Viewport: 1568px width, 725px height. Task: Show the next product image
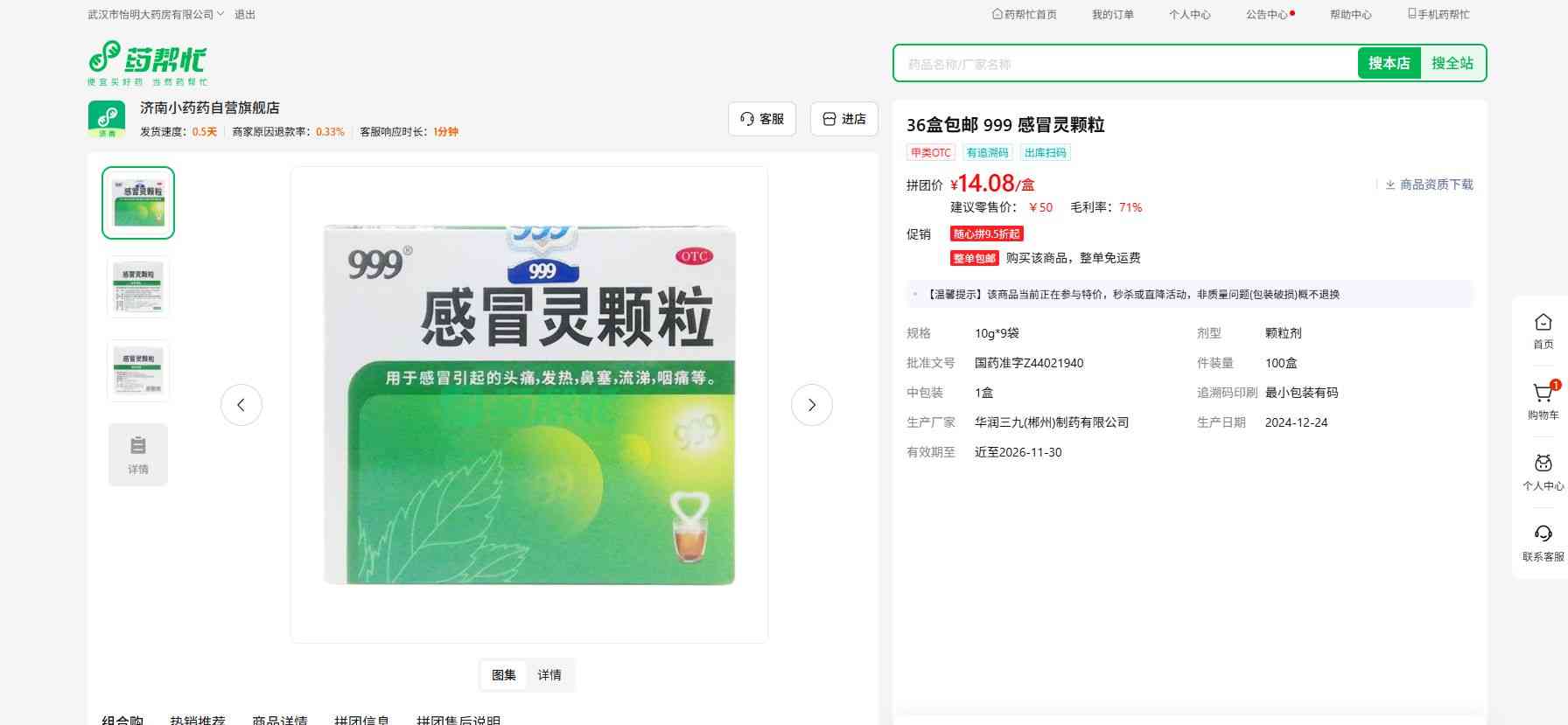tap(811, 405)
